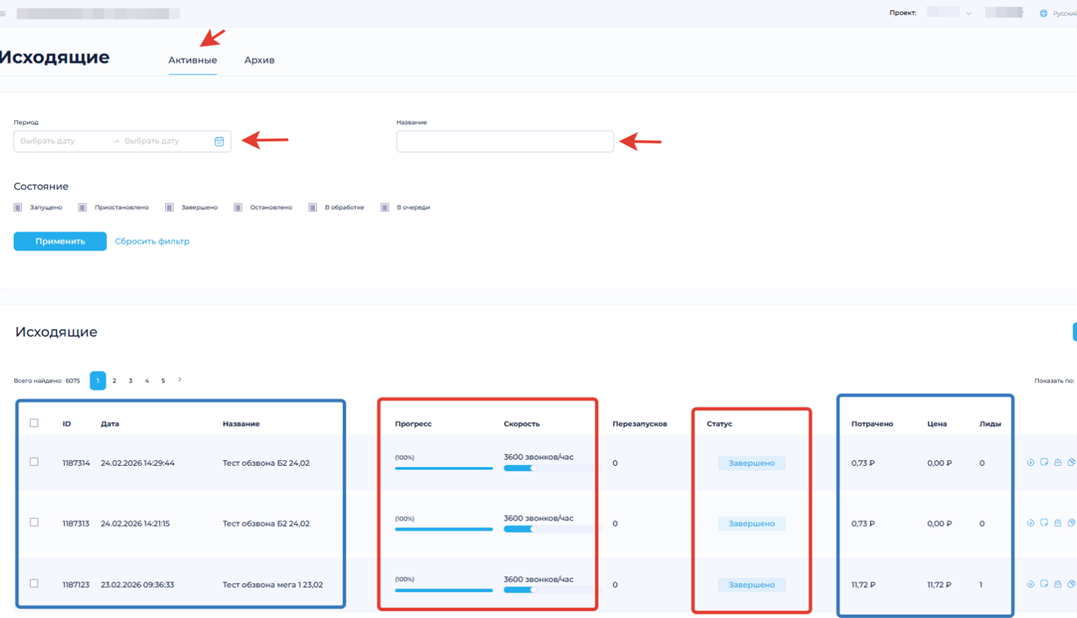Screen dimensions: 1077x618
Task: Select the checkbox for row 1187313
Action: coord(34,523)
